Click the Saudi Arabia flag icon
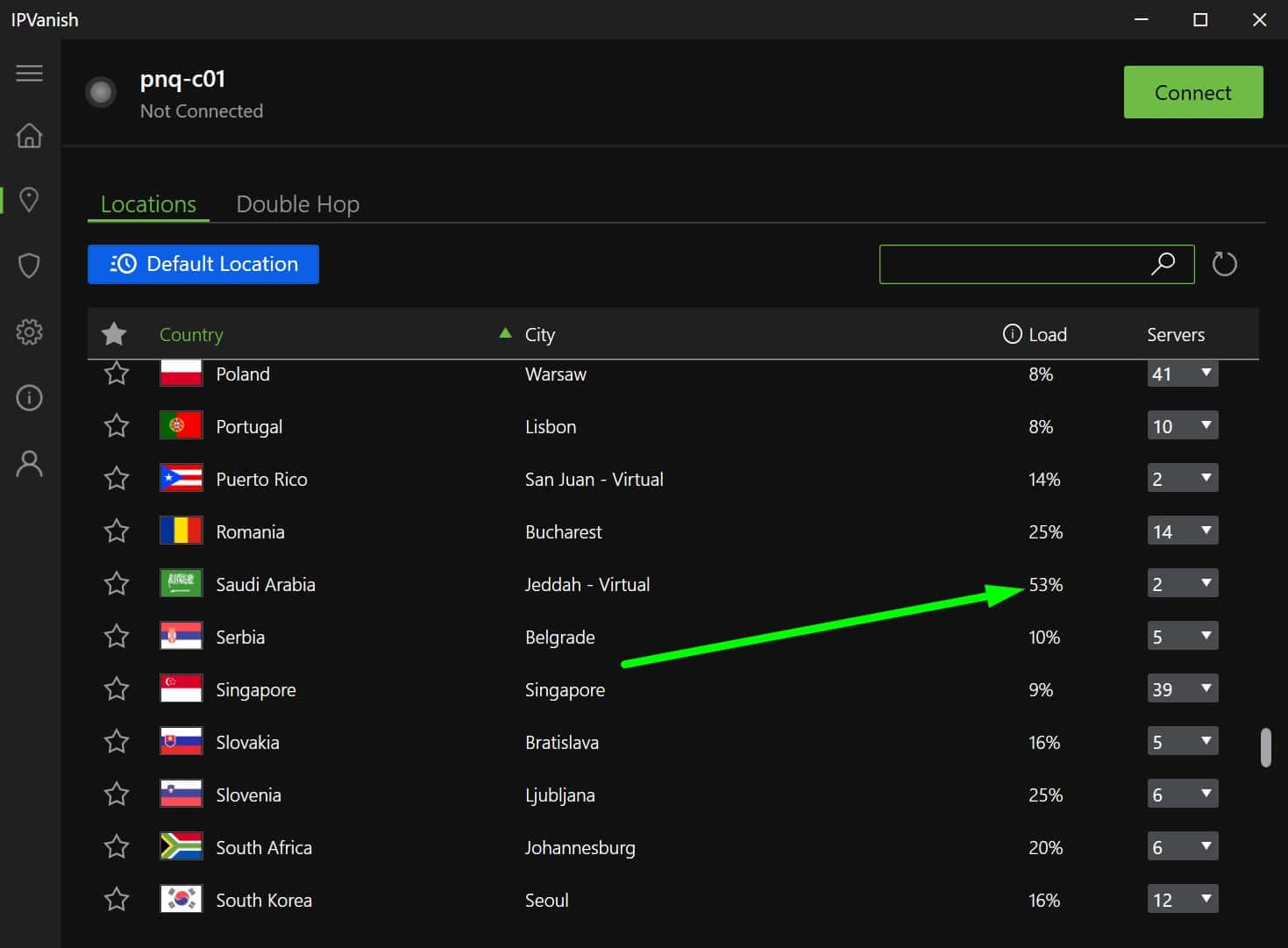The height and width of the screenshot is (948, 1288). [181, 584]
